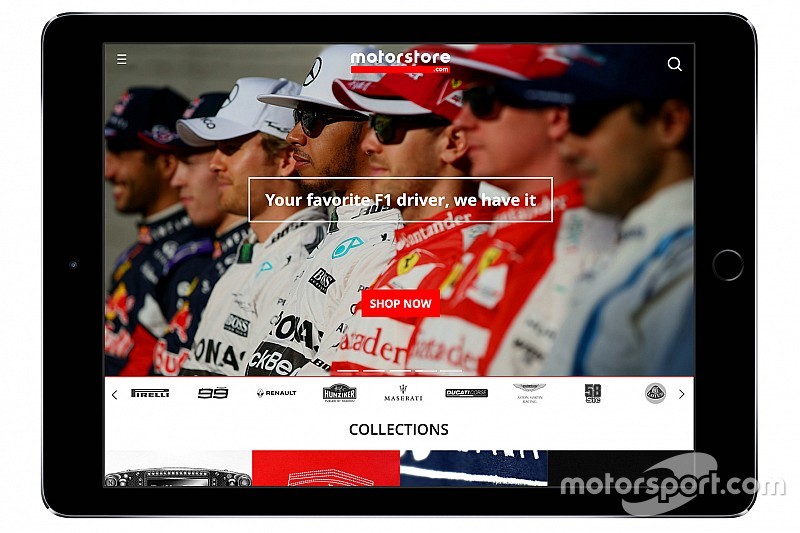Show previous brands with left chevron
Viewport: 800px width, 533px height.
[x=114, y=394]
